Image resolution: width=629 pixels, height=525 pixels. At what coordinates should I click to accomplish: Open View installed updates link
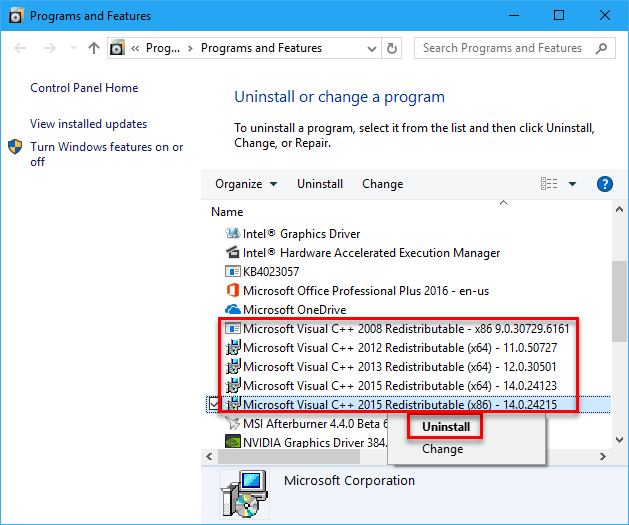coord(88,124)
